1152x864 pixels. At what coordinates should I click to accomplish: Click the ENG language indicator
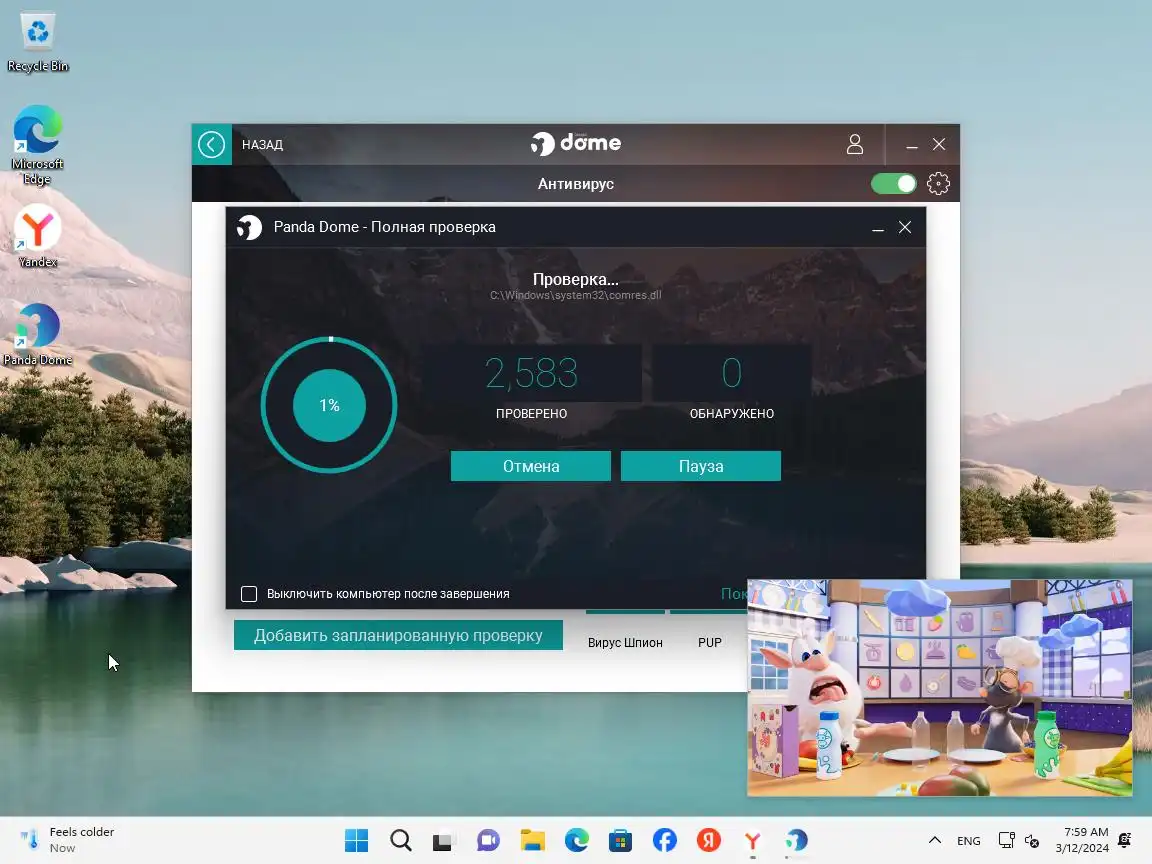[968, 840]
